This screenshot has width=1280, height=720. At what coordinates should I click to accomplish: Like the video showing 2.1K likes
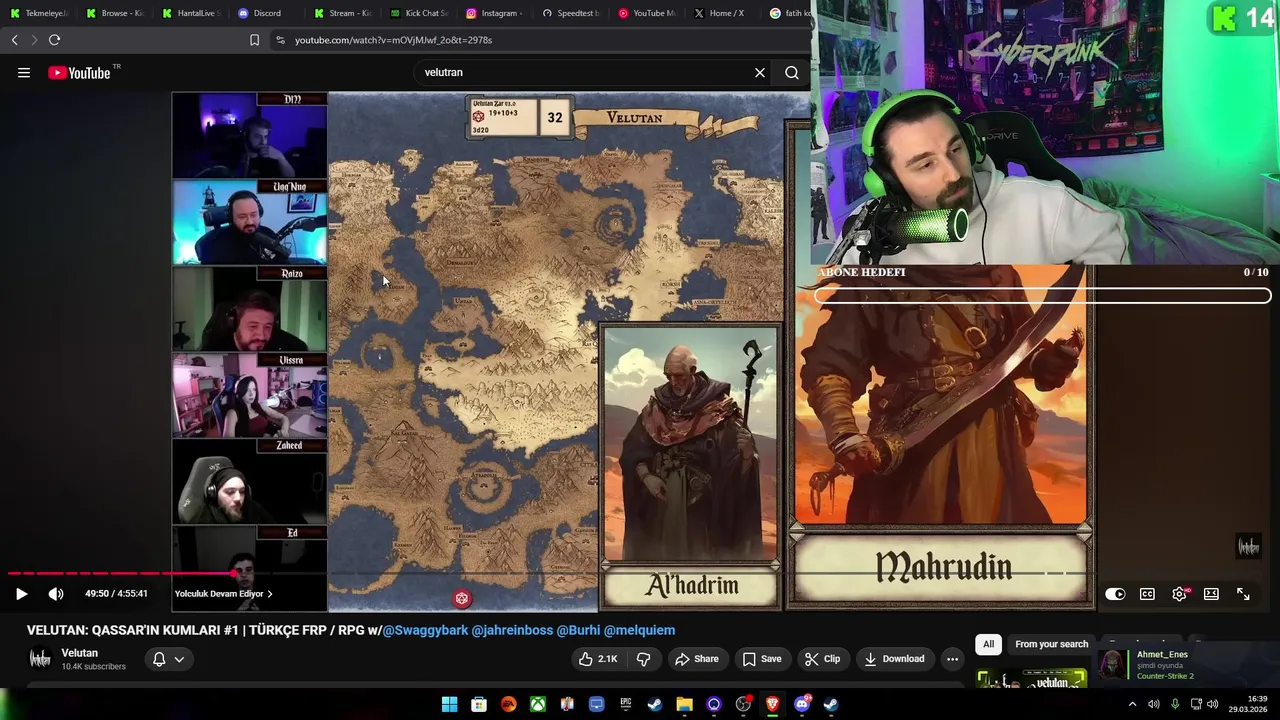point(598,659)
